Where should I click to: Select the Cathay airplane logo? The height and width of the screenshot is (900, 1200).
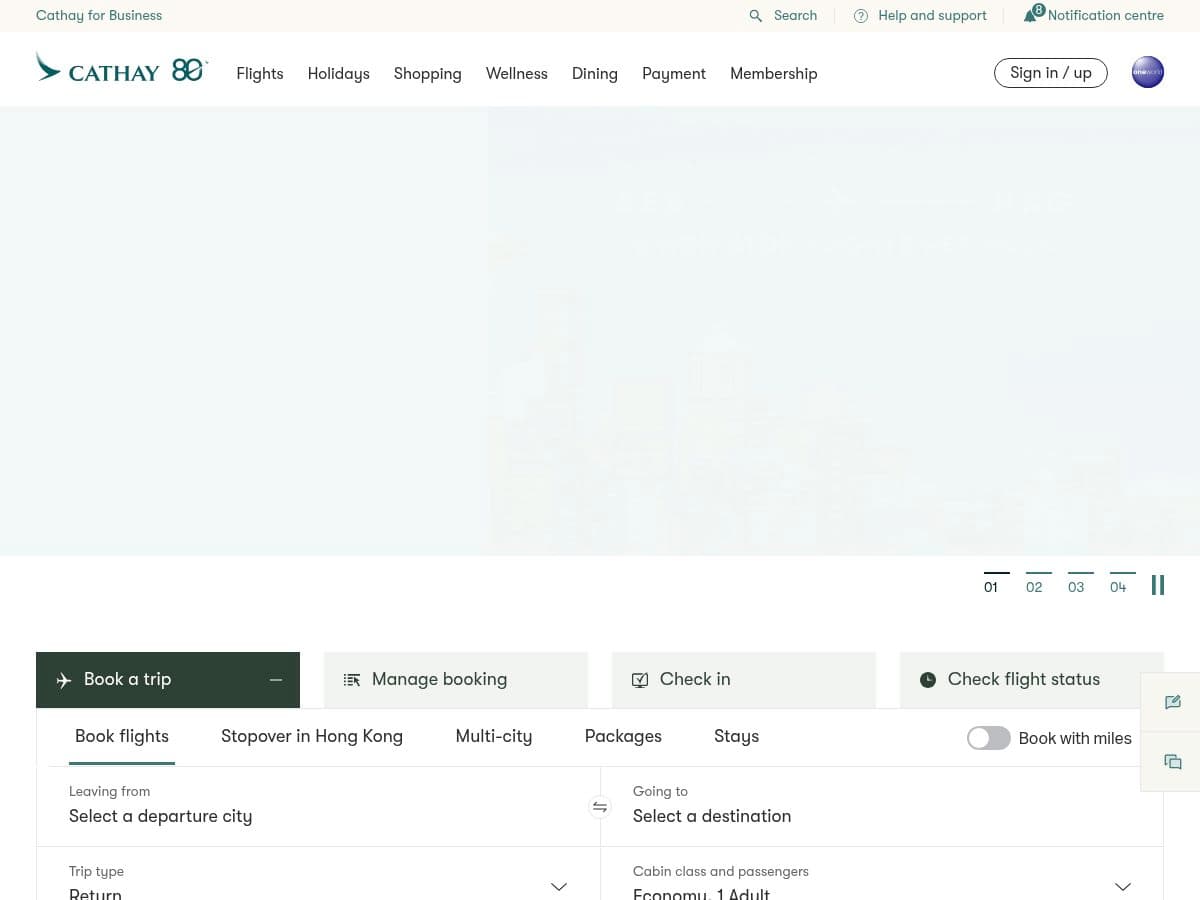[x=49, y=67]
